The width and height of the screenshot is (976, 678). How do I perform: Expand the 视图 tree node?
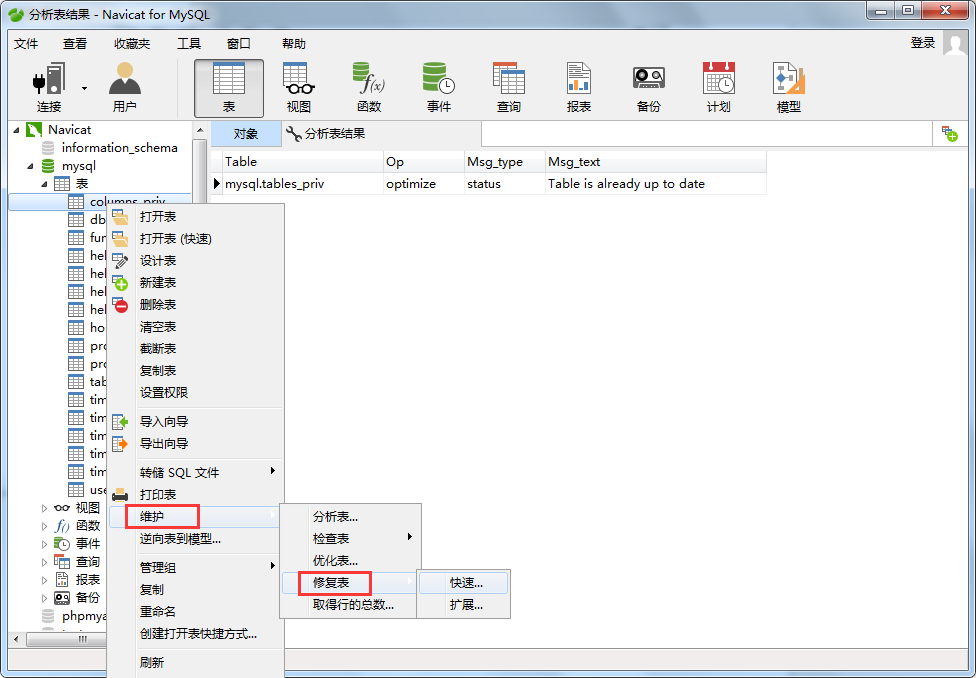(44, 508)
